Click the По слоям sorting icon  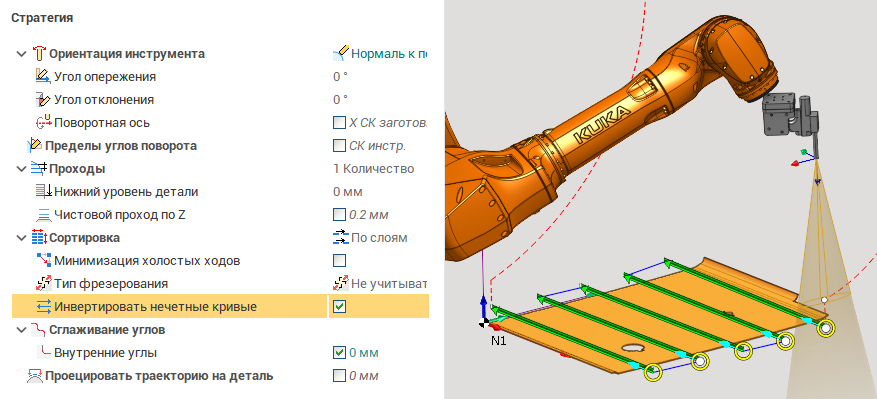pyautogui.click(x=341, y=237)
